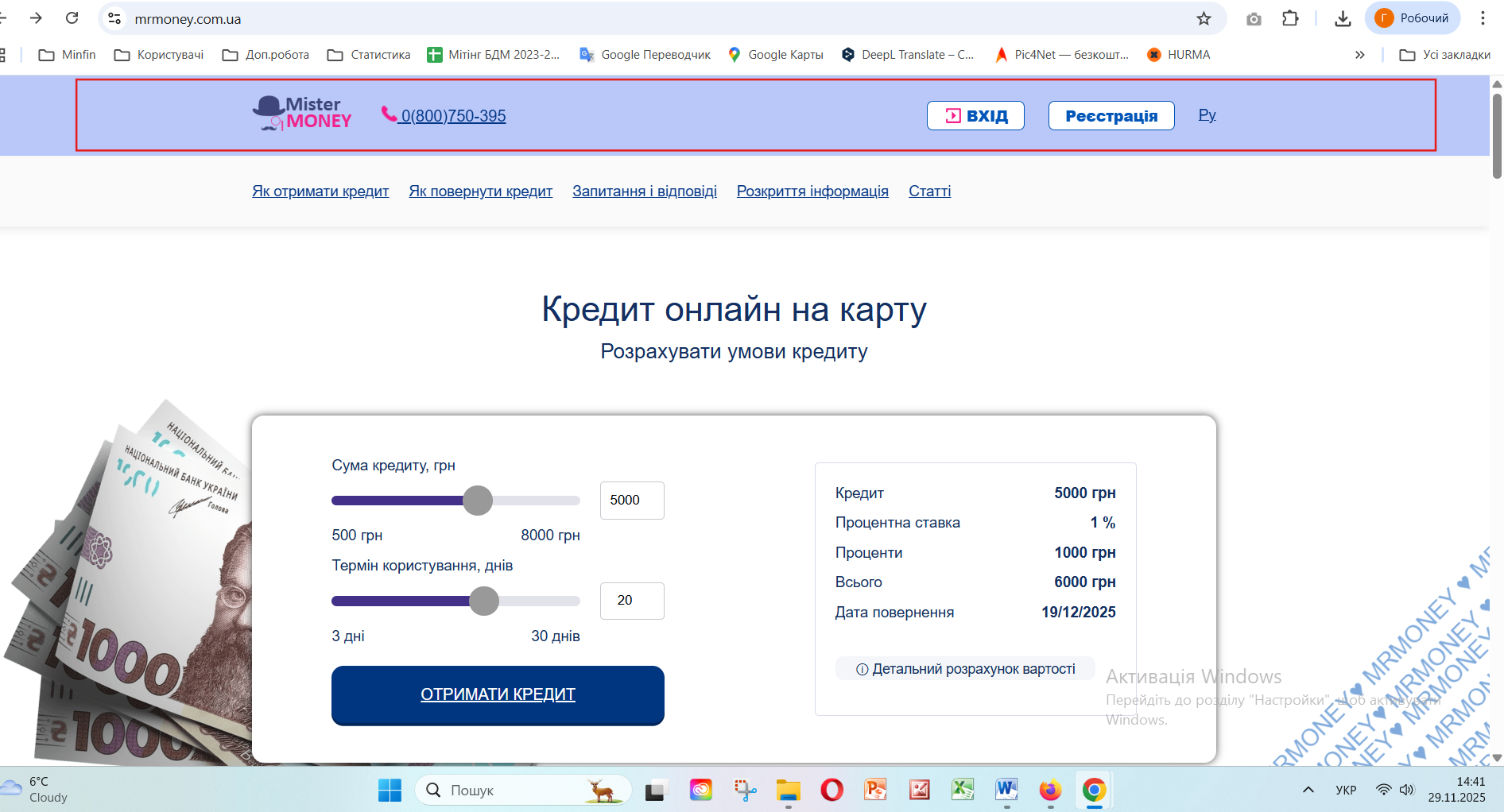The height and width of the screenshot is (812, 1504).
Task: Click the browser forward arrow
Action: (x=36, y=18)
